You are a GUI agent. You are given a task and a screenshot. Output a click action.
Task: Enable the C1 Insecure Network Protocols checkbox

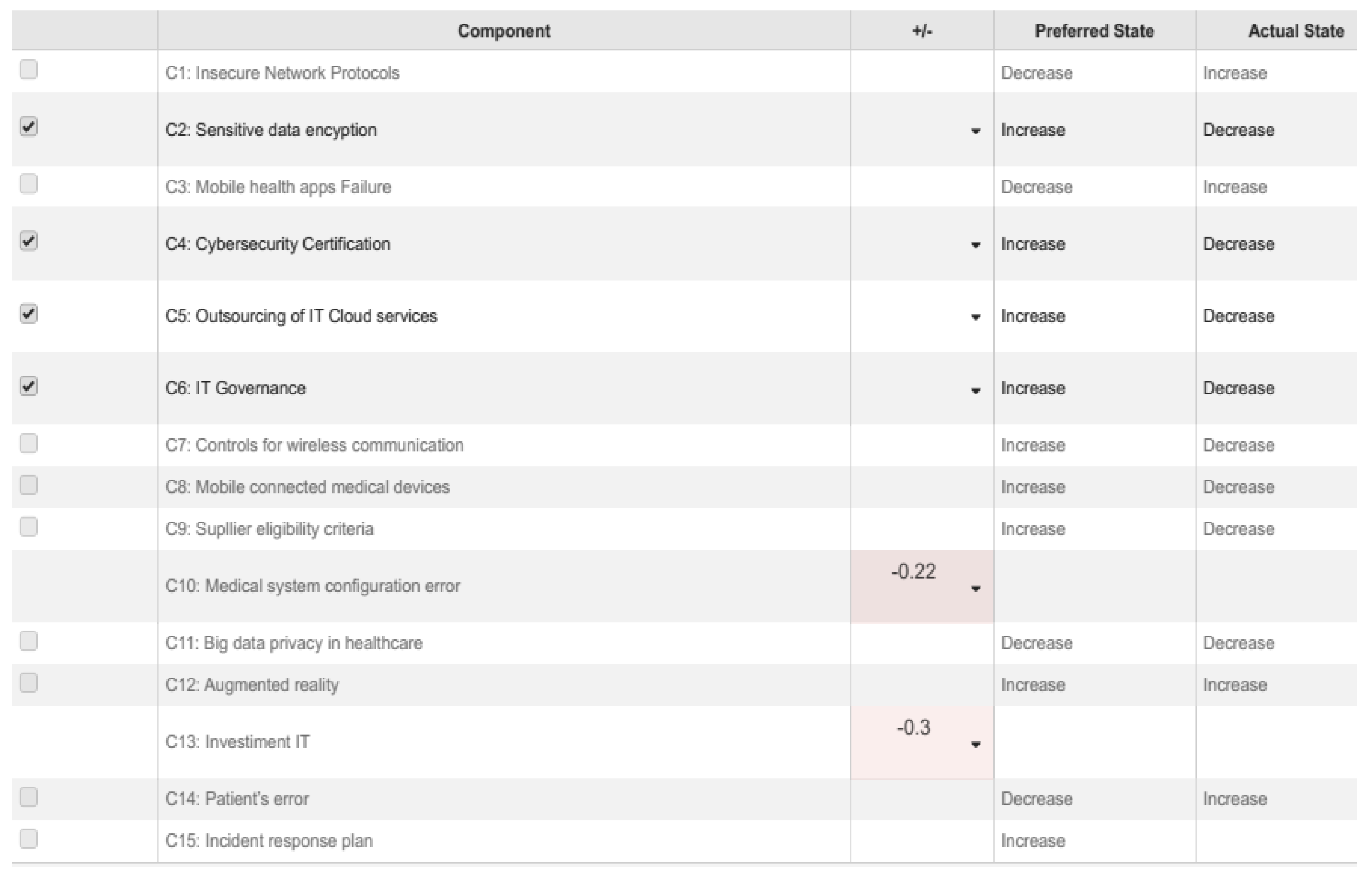tap(29, 69)
